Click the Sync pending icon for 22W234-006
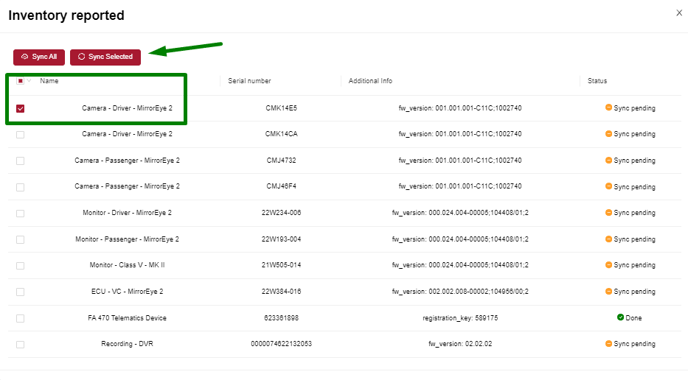The height and width of the screenshot is (380, 688). coord(609,212)
